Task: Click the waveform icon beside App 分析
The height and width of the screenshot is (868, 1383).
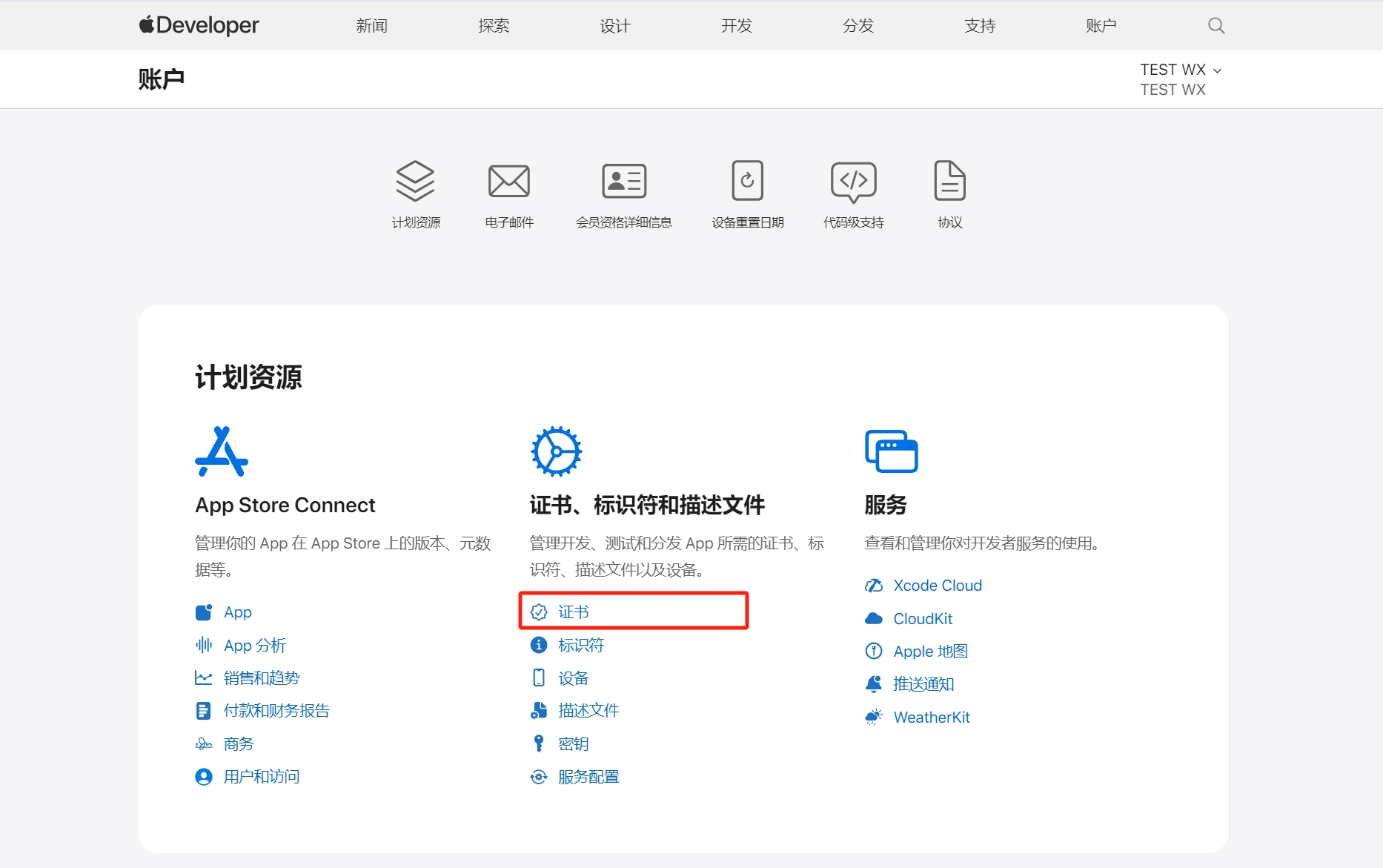Action: point(204,645)
